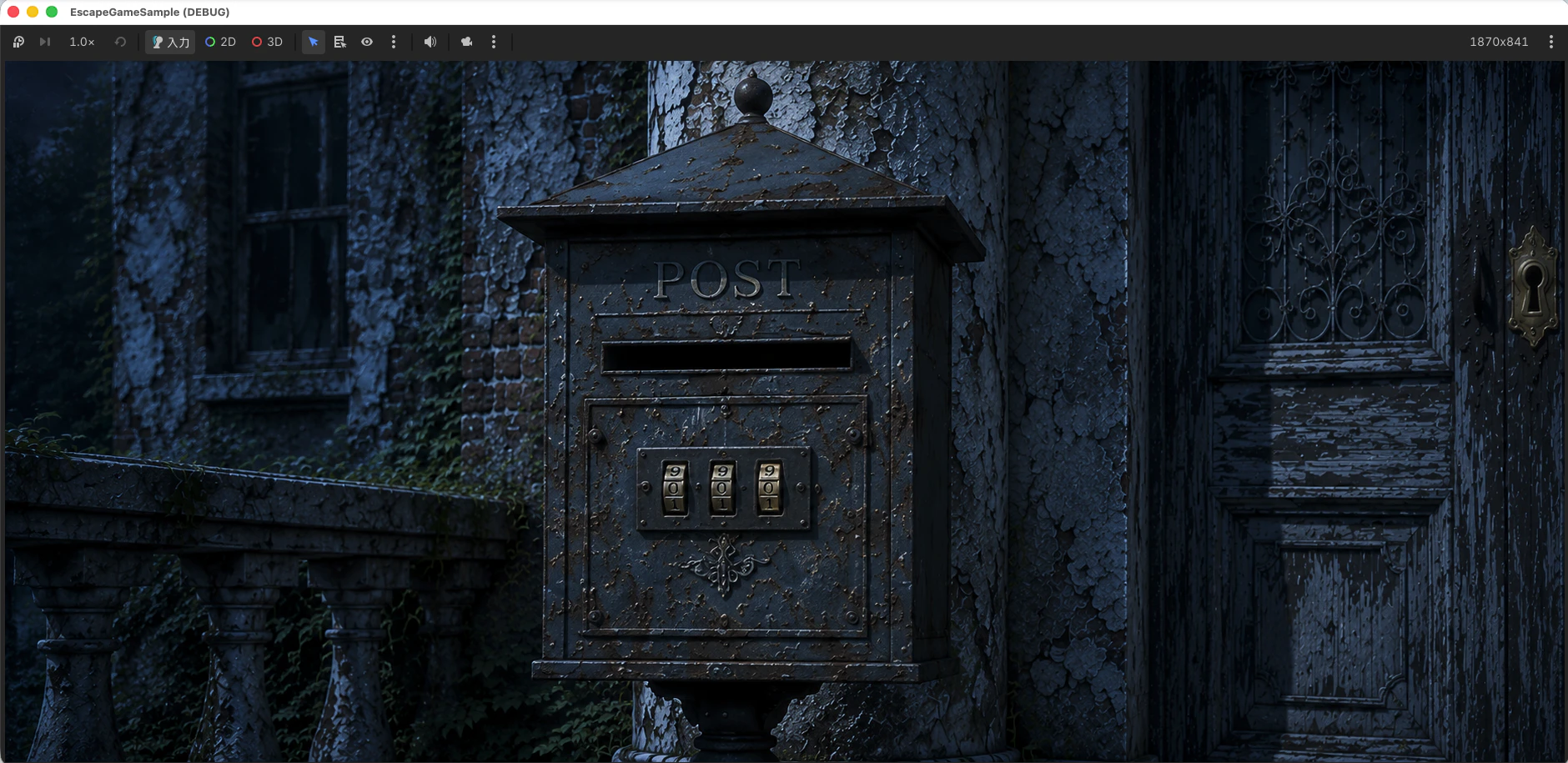Click the brass keyhole on the door
The width and height of the screenshot is (1568, 763).
pos(1533,286)
